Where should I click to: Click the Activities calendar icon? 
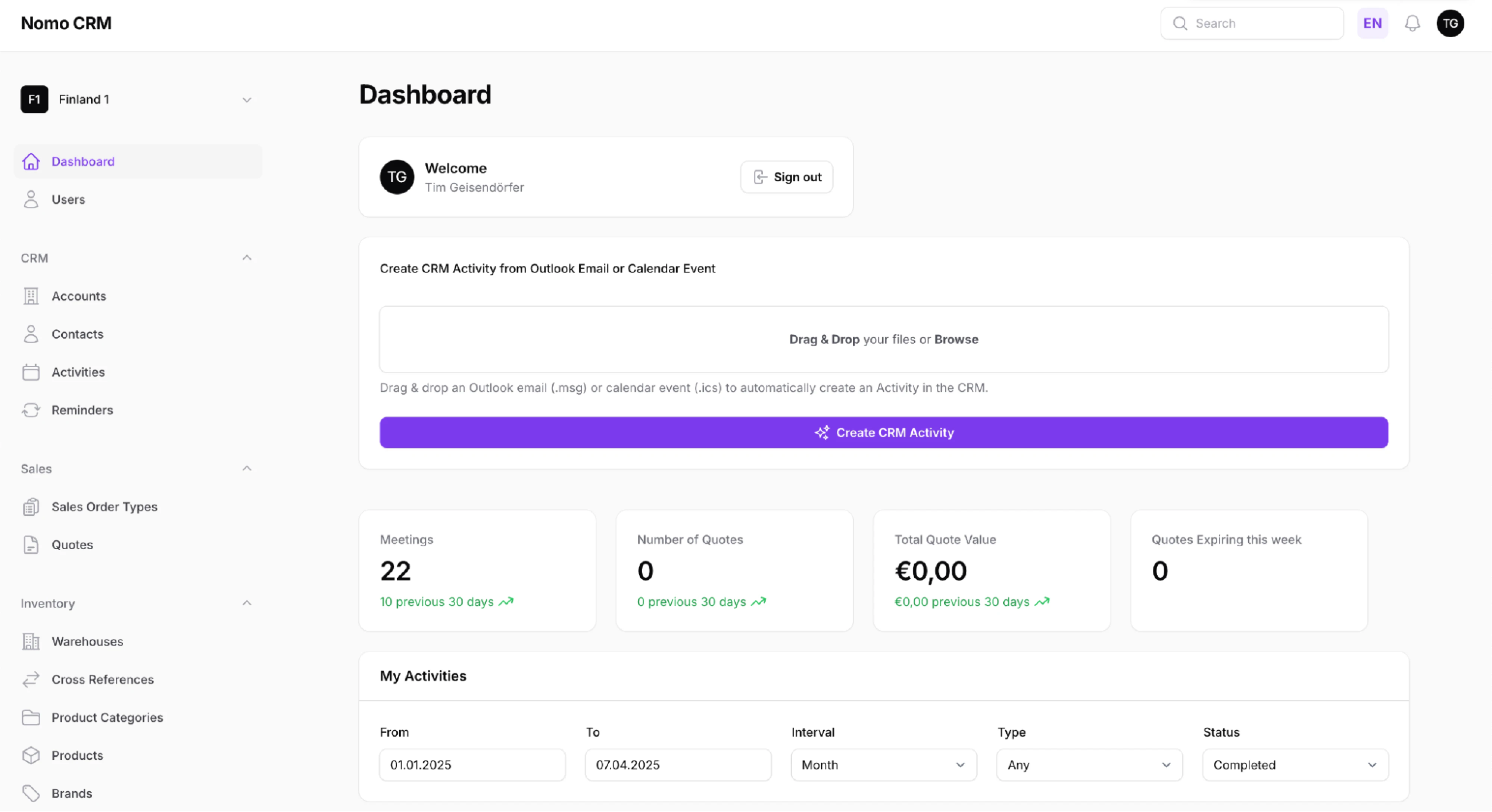(31, 372)
